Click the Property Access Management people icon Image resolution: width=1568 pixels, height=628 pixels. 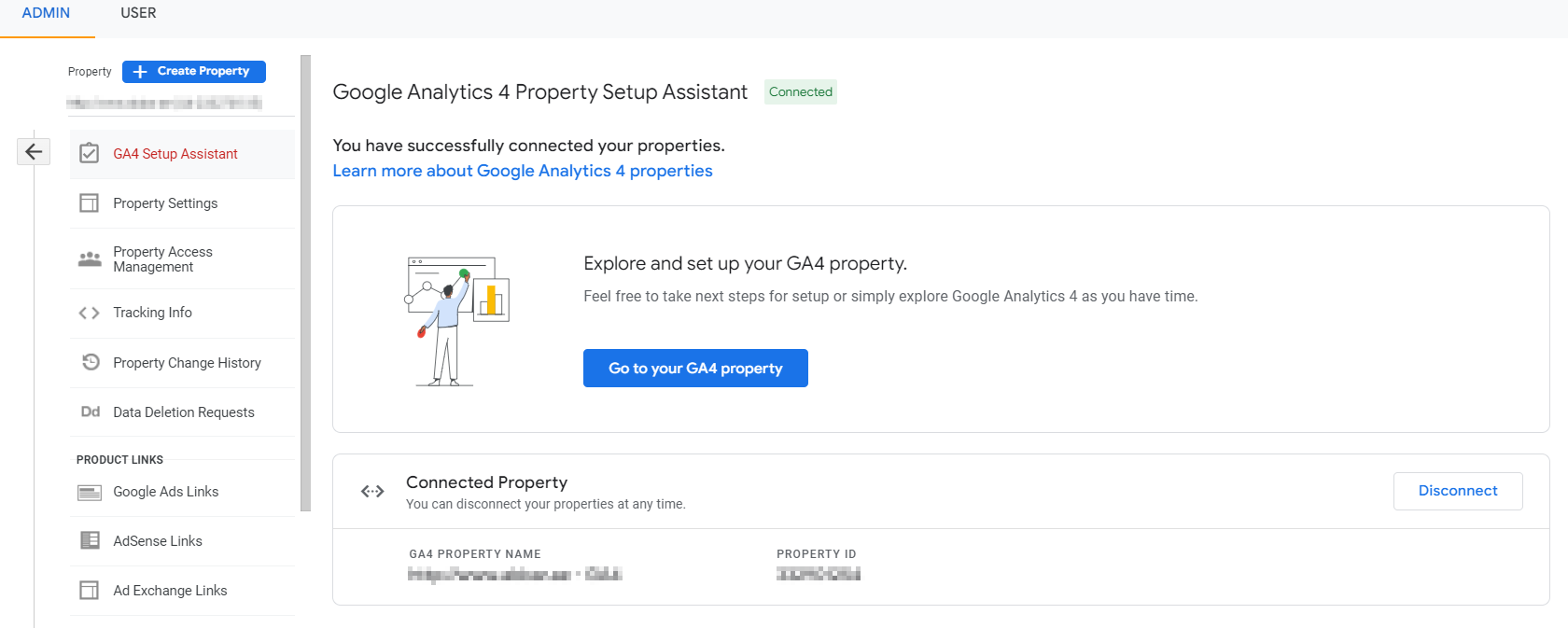pyautogui.click(x=90, y=258)
